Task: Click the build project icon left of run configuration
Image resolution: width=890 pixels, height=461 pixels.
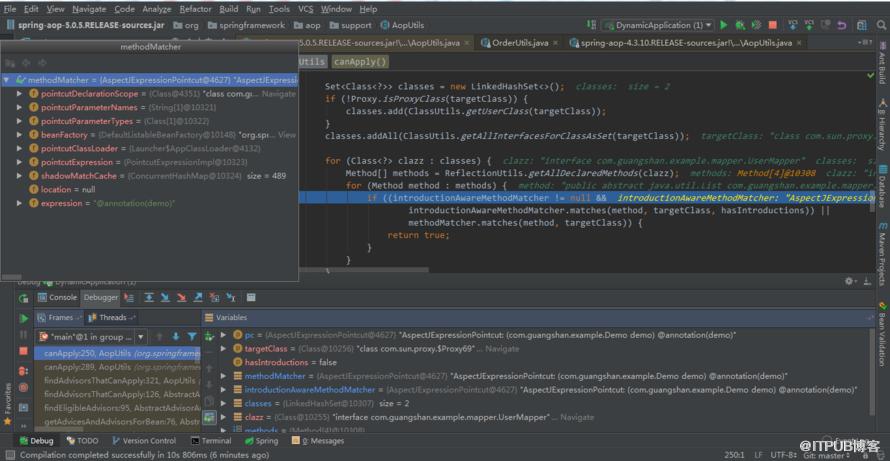Action: coord(591,25)
